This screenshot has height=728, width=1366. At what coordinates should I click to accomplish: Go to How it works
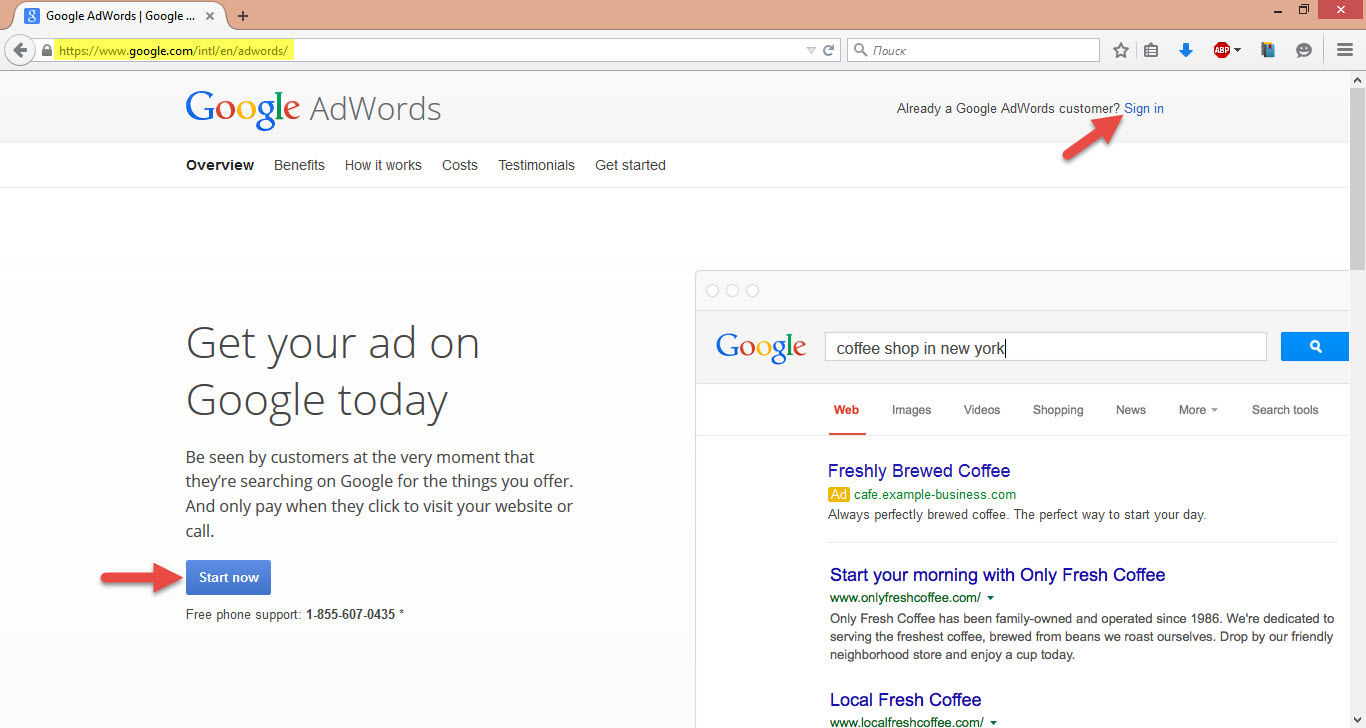(x=383, y=165)
